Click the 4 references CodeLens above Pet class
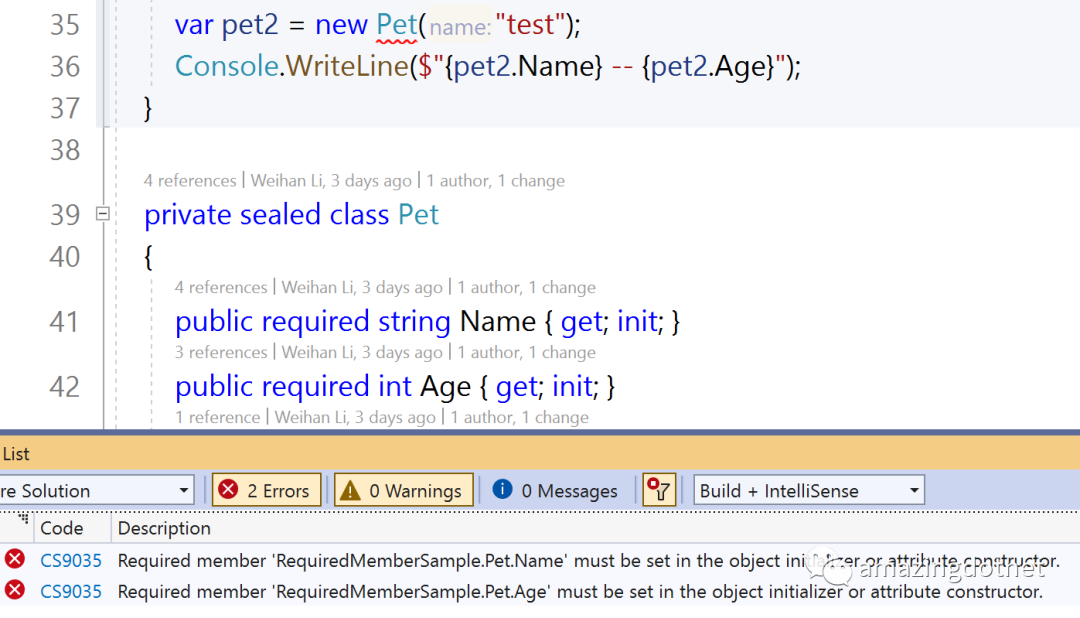The height and width of the screenshot is (618, 1080). pyautogui.click(x=189, y=181)
